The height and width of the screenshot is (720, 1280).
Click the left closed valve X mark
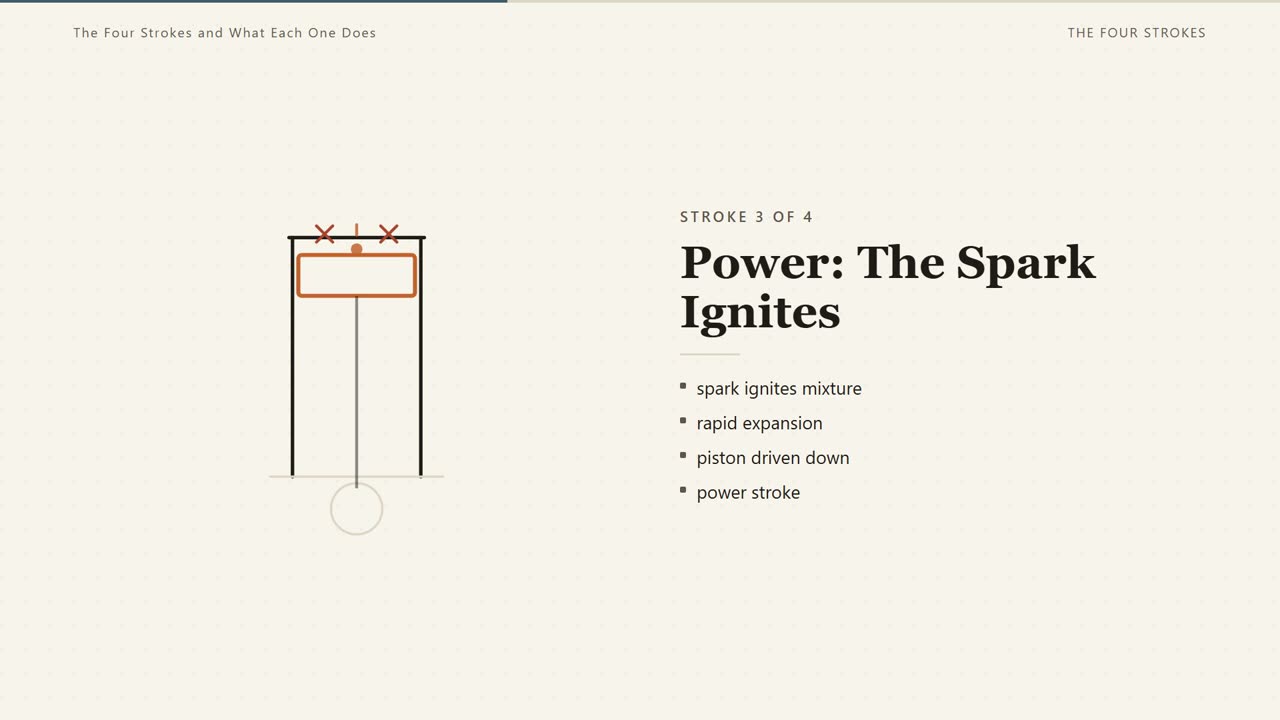click(x=324, y=234)
